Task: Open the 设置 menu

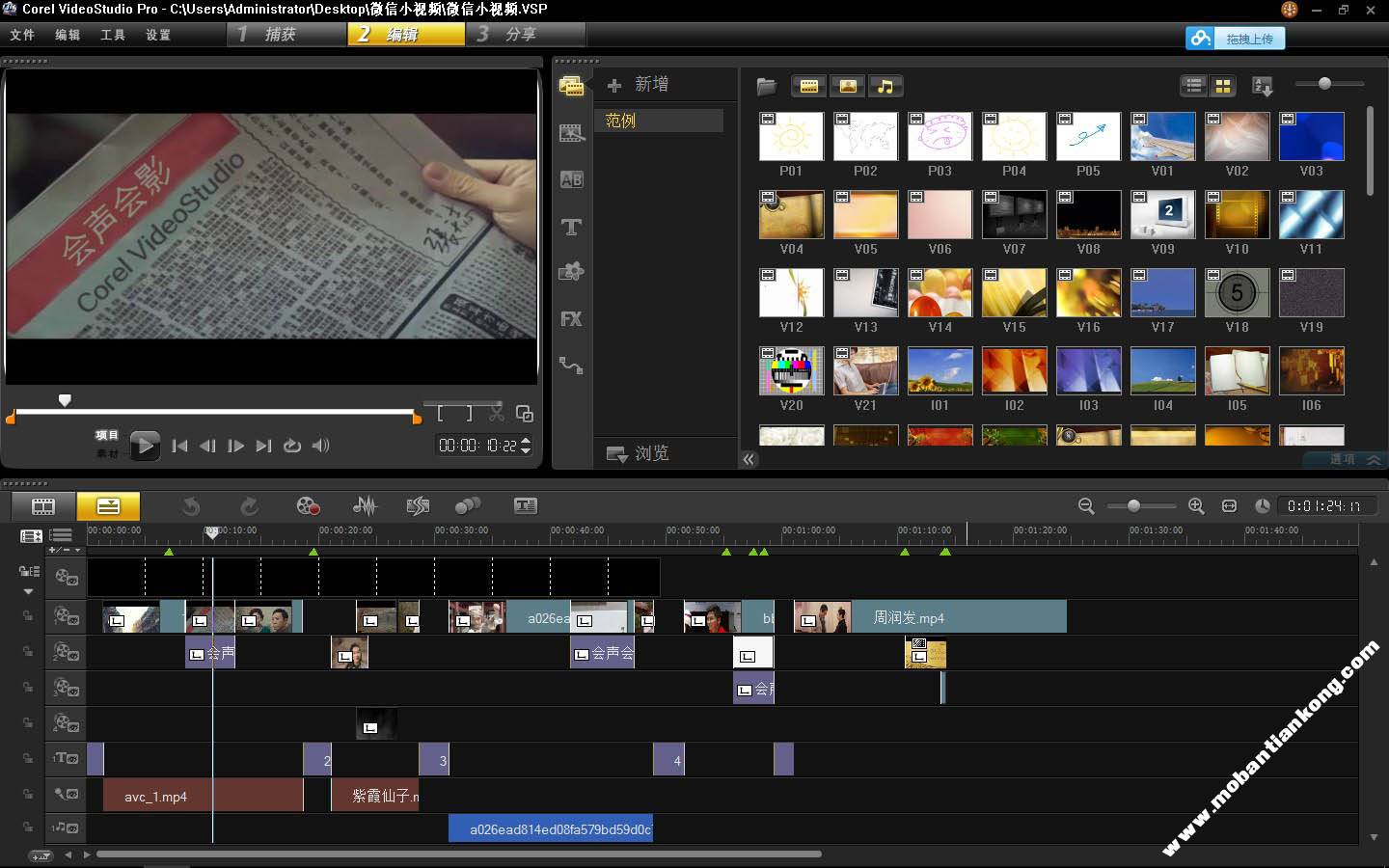Action: coord(158,35)
